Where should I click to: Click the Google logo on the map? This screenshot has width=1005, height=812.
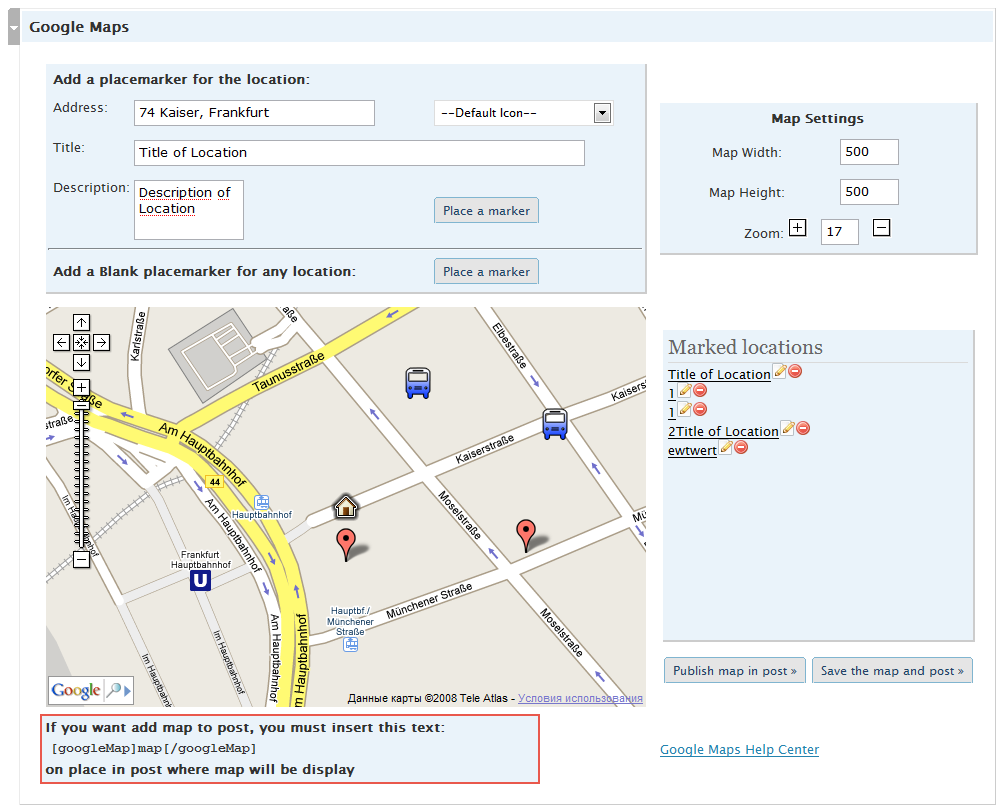76,690
